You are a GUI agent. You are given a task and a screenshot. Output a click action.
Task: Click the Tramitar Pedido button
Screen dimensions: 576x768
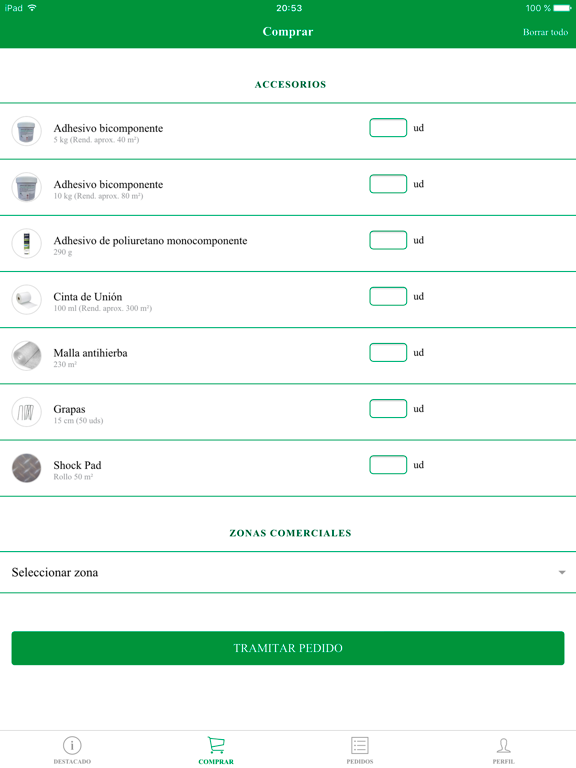[x=288, y=648]
